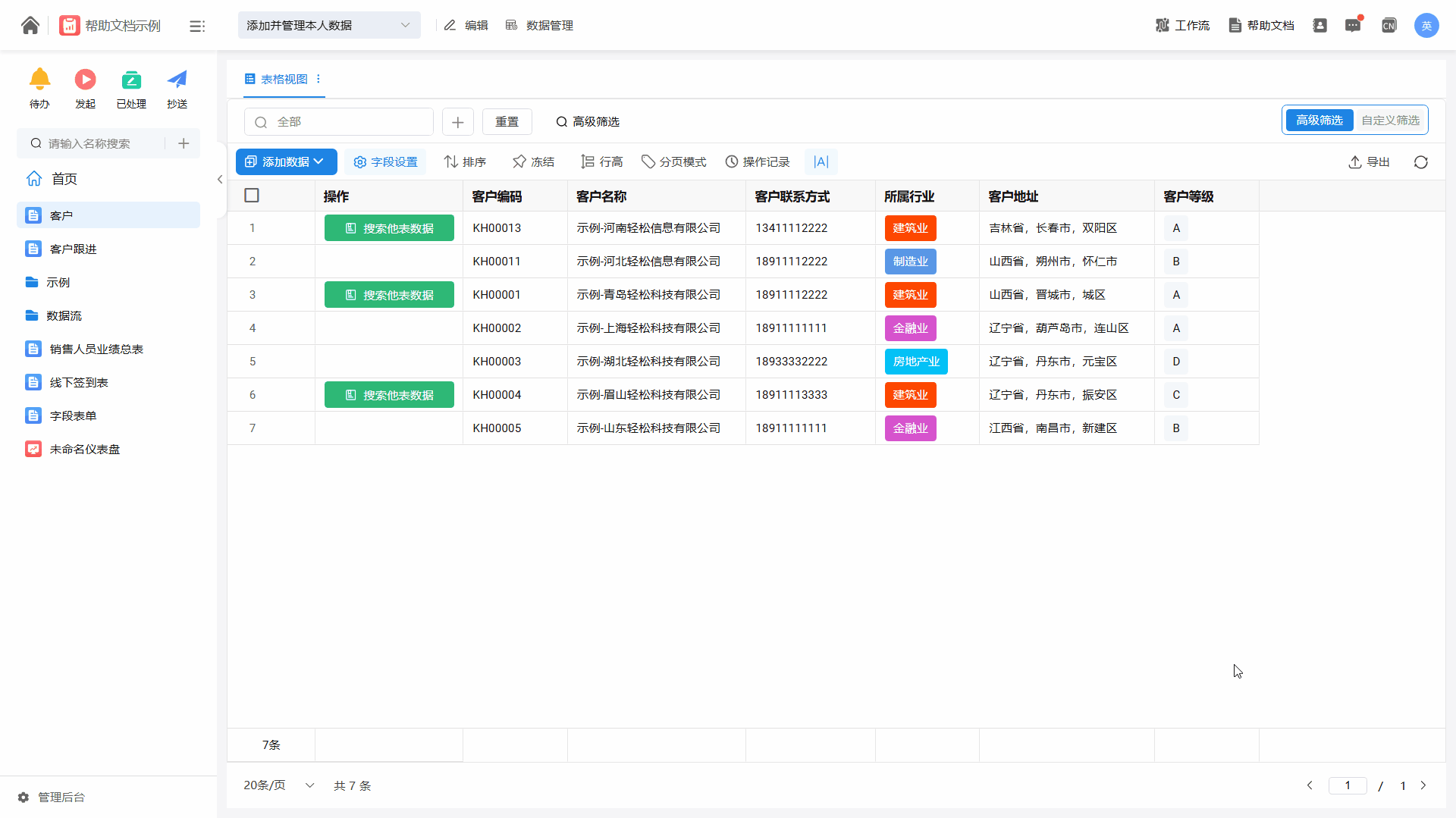Toggle the sidebar menu collapse icon
The image size is (1456, 818).
coord(197,27)
